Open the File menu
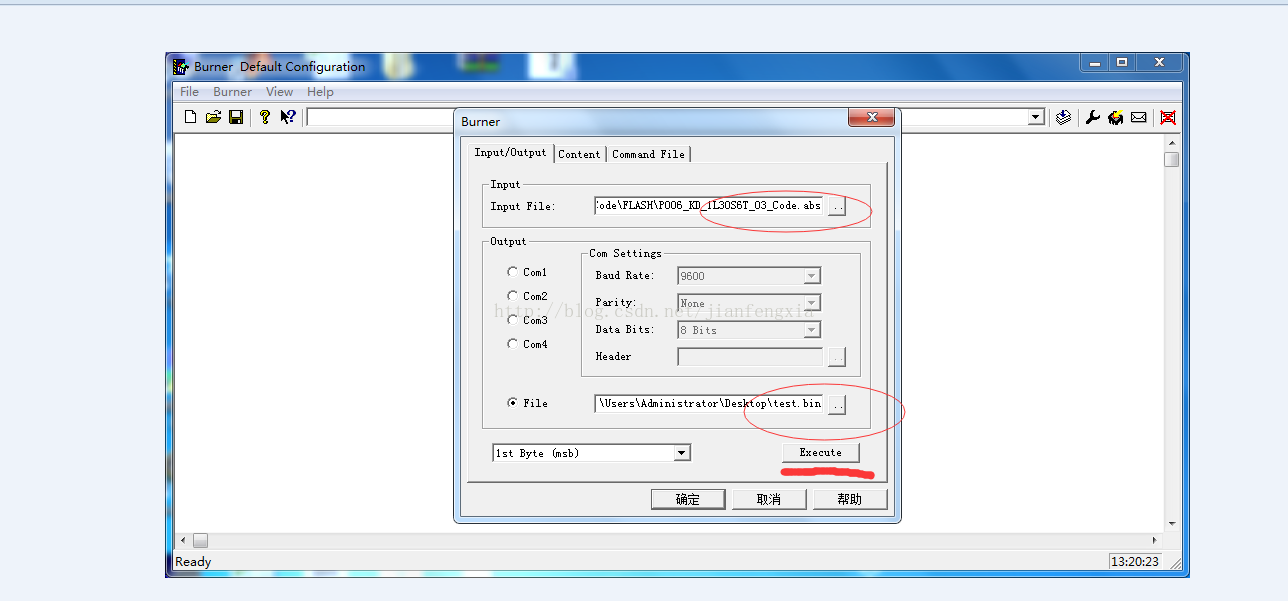Viewport: 1288px width, 601px height. (189, 92)
